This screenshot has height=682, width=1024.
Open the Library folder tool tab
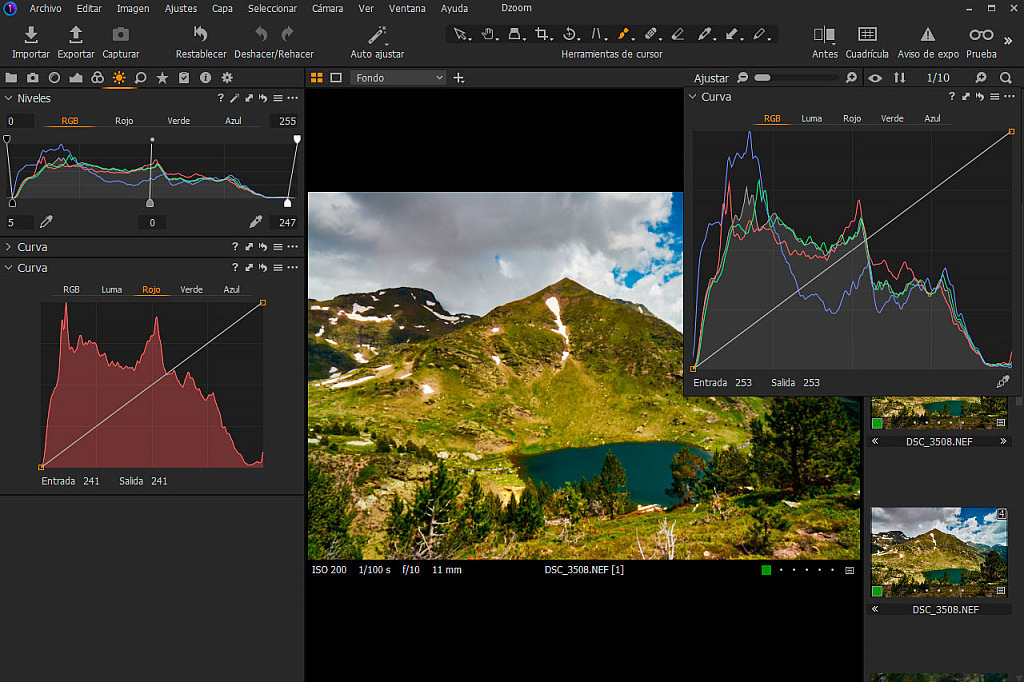pos(12,77)
